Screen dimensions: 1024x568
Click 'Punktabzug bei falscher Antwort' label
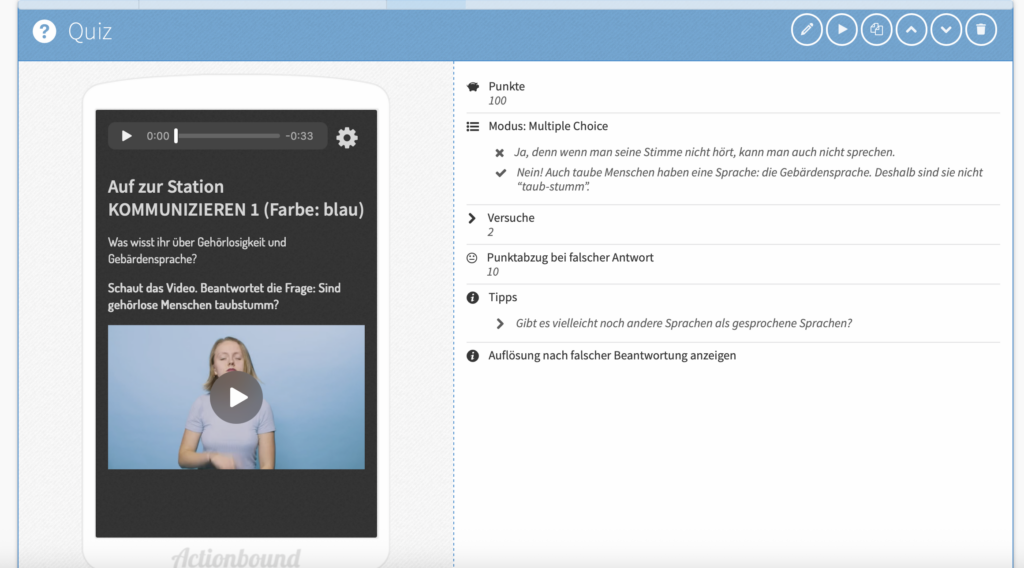click(x=570, y=258)
